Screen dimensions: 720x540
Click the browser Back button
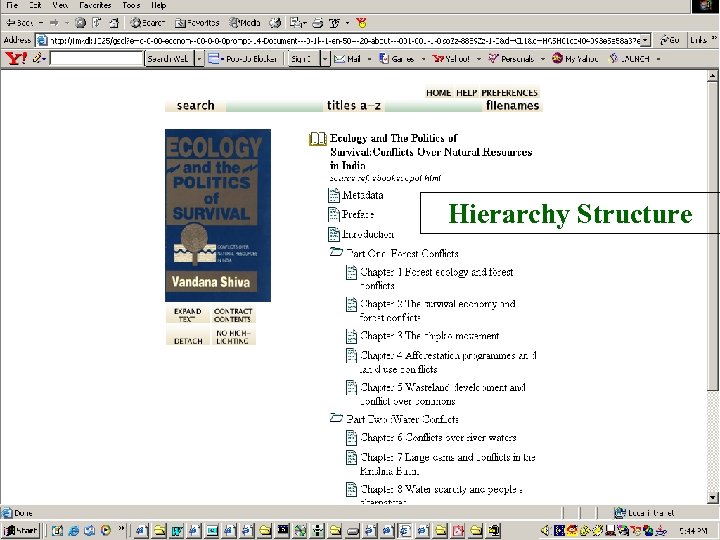coord(20,22)
